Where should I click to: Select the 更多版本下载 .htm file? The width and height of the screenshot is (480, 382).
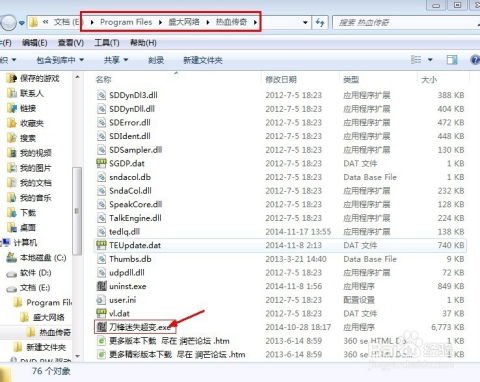(x=169, y=341)
